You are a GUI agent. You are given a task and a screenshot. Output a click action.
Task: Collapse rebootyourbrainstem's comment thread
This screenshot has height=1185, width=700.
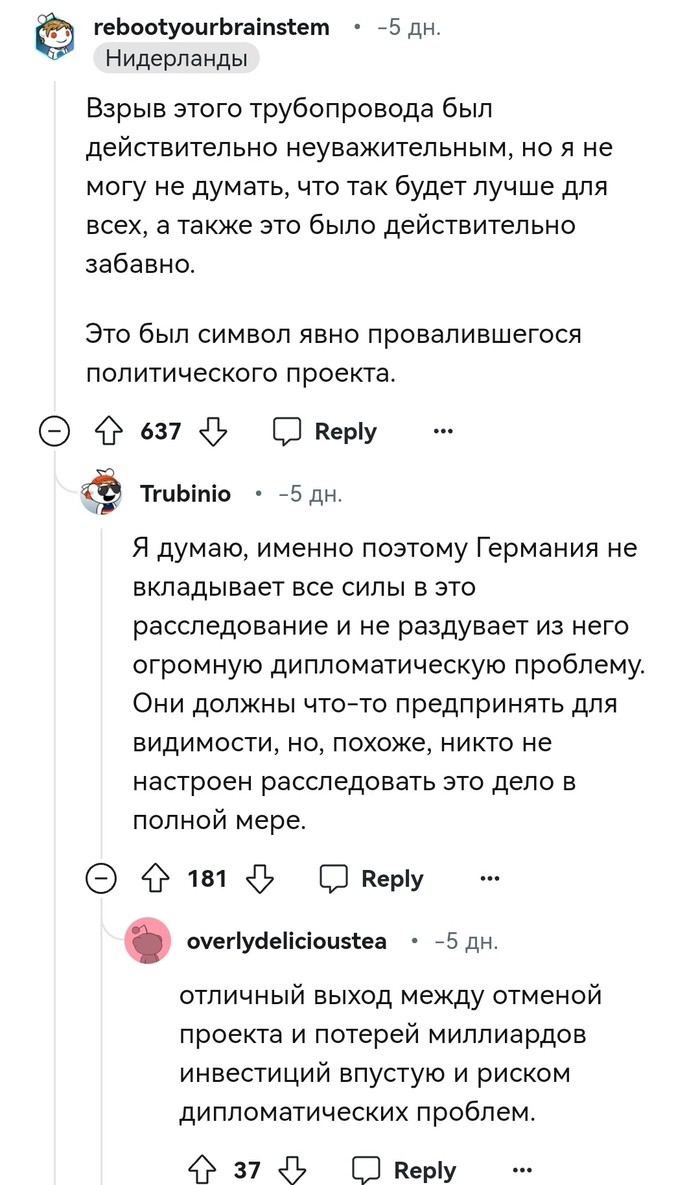[x=53, y=432]
